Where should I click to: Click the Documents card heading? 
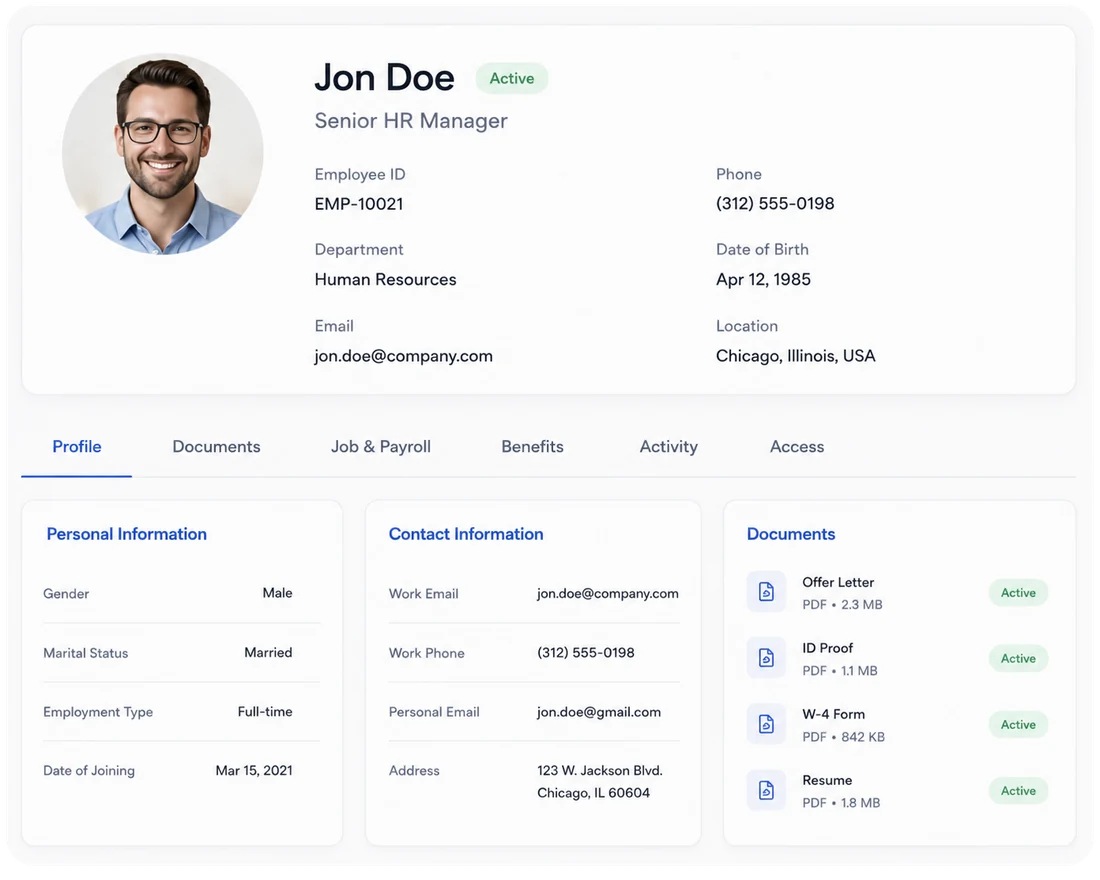tap(791, 534)
